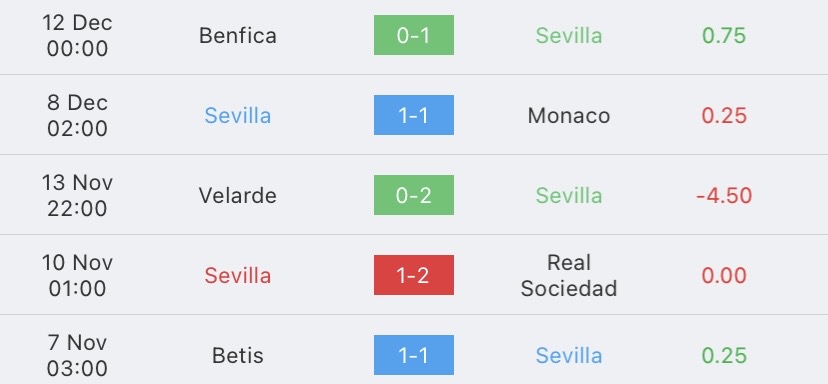The height and width of the screenshot is (384, 828).
Task: Click the 7 Nov 03:00 match date
Action: 77,355
